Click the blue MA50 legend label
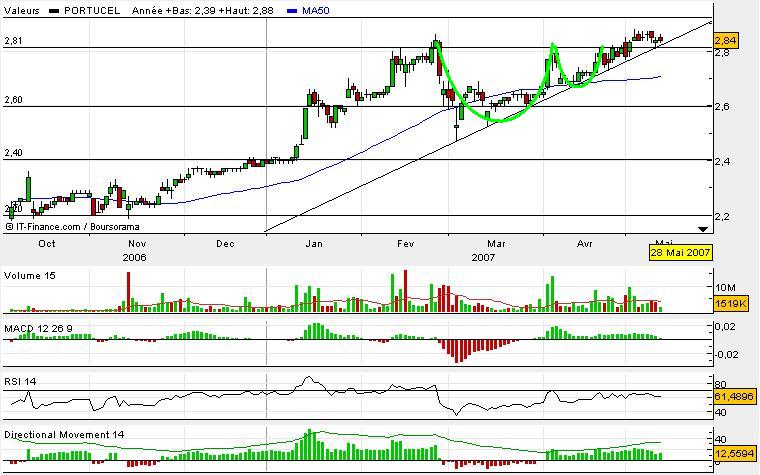760x475 pixels. tap(316, 10)
